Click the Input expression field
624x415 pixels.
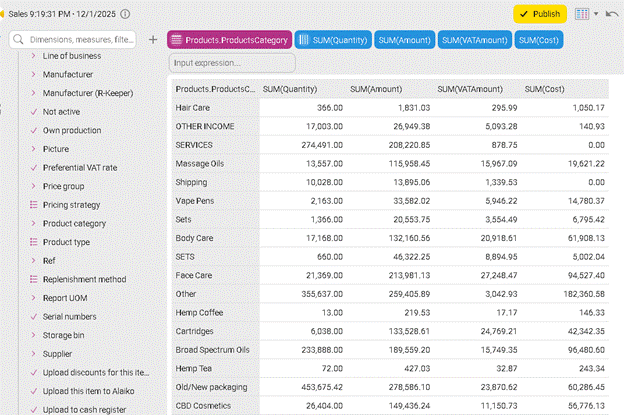tap(231, 63)
